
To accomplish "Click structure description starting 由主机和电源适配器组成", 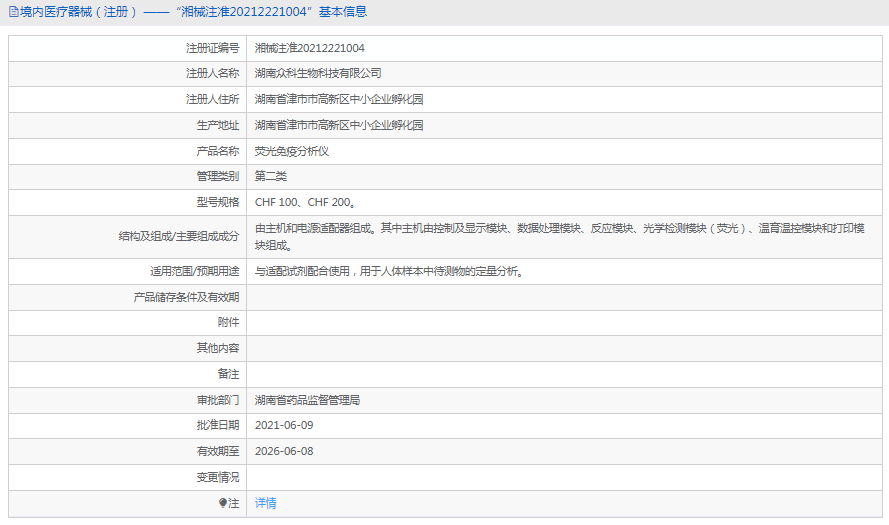I will (560, 236).
